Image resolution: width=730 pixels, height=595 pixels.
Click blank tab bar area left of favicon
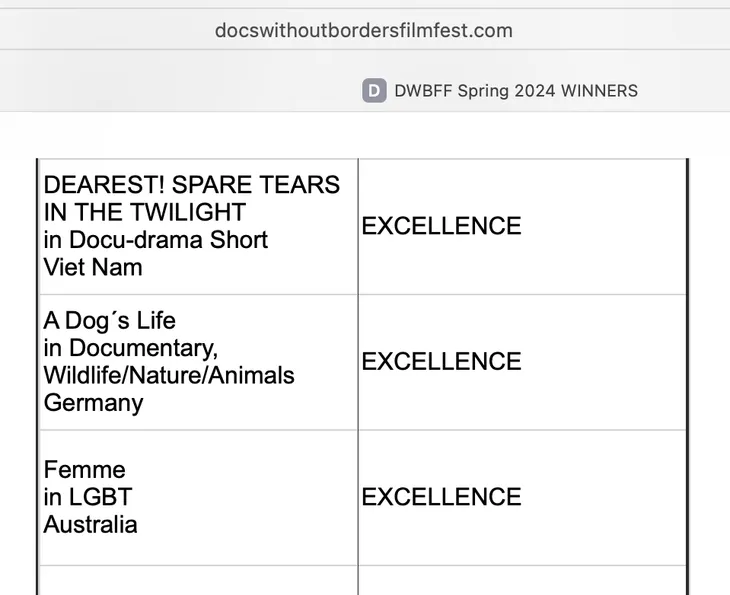click(181, 82)
